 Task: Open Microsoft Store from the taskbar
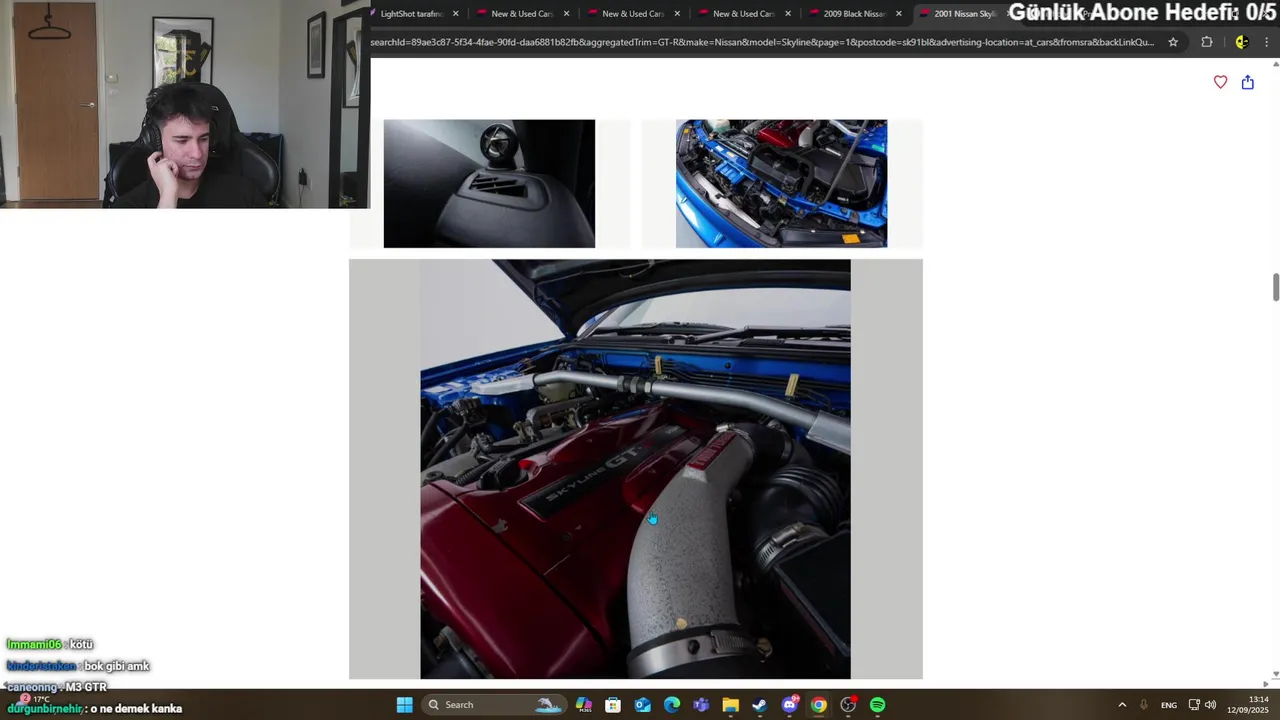613,705
